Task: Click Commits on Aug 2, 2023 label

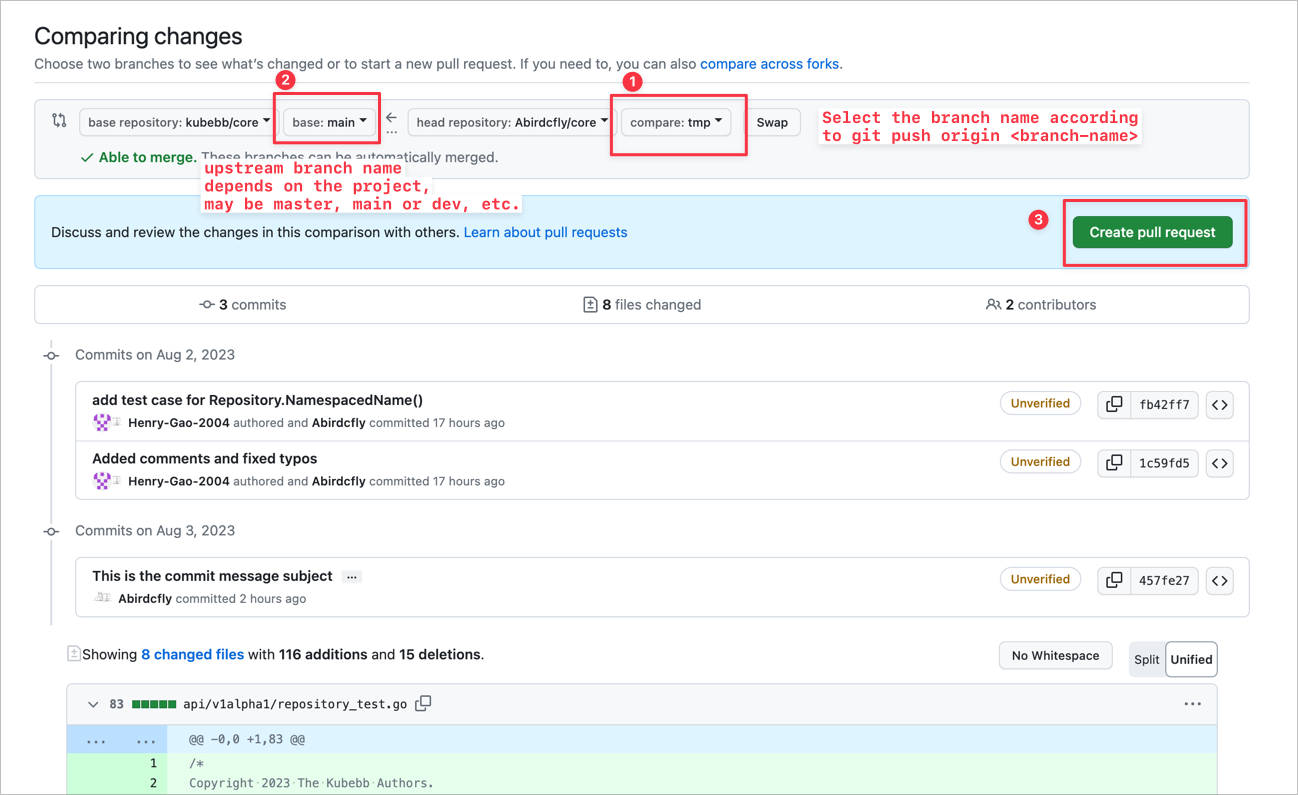Action: (155, 355)
